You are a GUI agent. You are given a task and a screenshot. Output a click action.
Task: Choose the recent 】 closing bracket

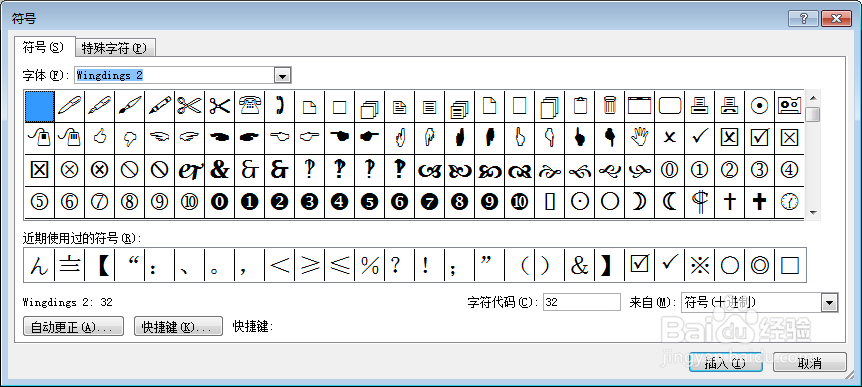point(609,265)
